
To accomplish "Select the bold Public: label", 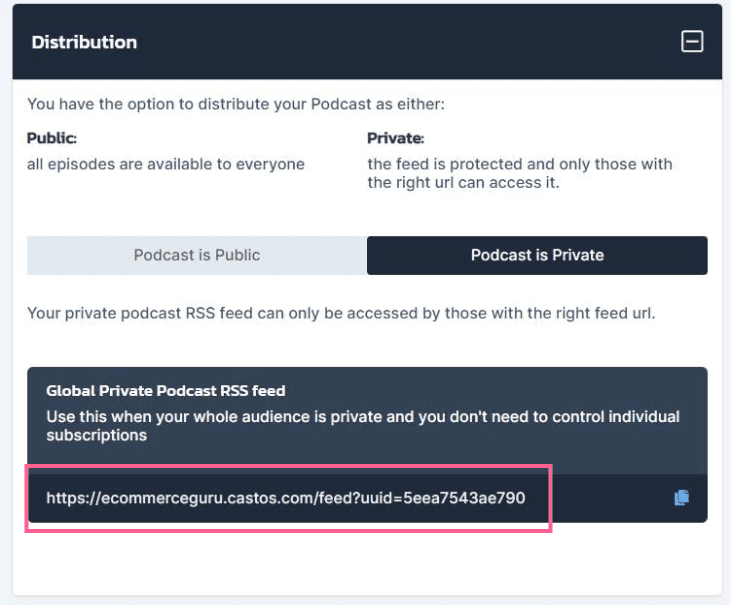I will coord(52,138).
